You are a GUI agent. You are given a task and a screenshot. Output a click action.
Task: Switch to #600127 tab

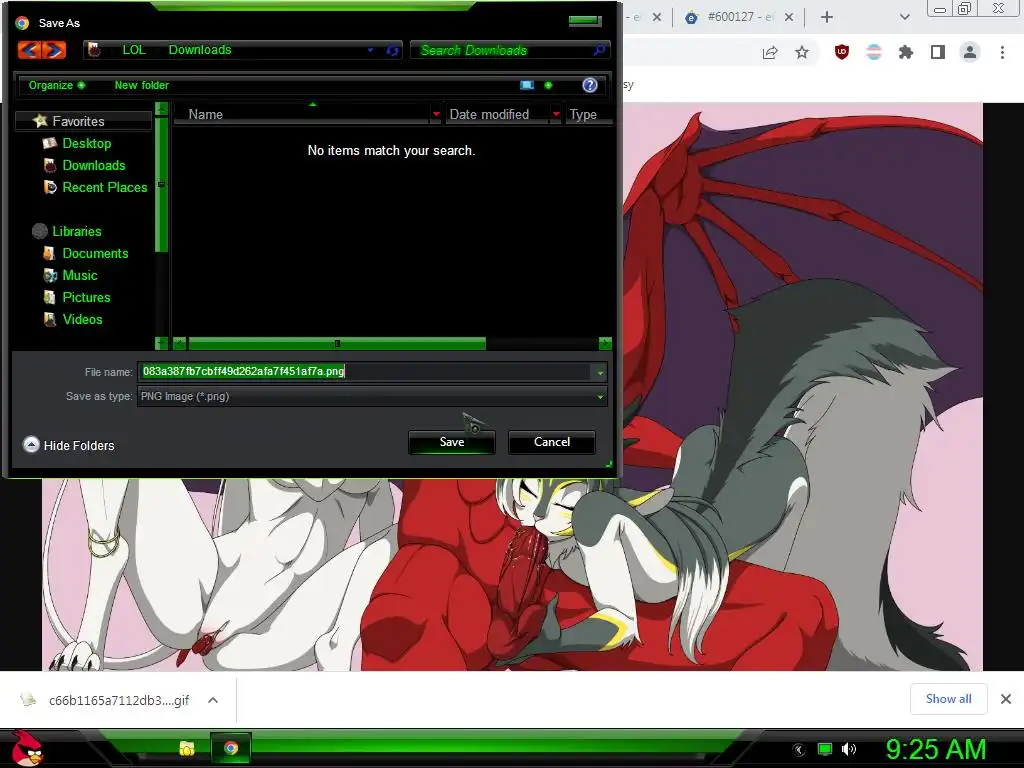[x=737, y=18]
